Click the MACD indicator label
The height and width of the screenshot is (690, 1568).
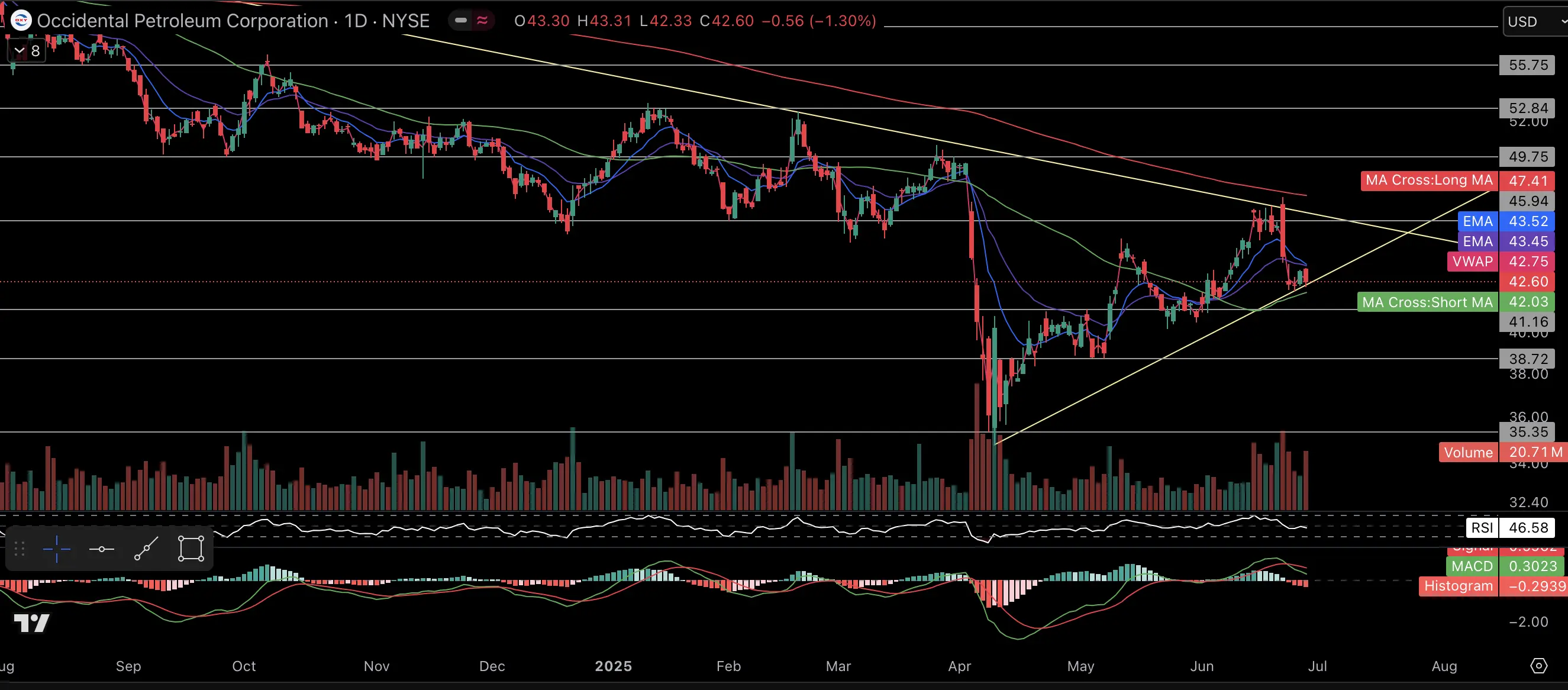tap(1471, 566)
